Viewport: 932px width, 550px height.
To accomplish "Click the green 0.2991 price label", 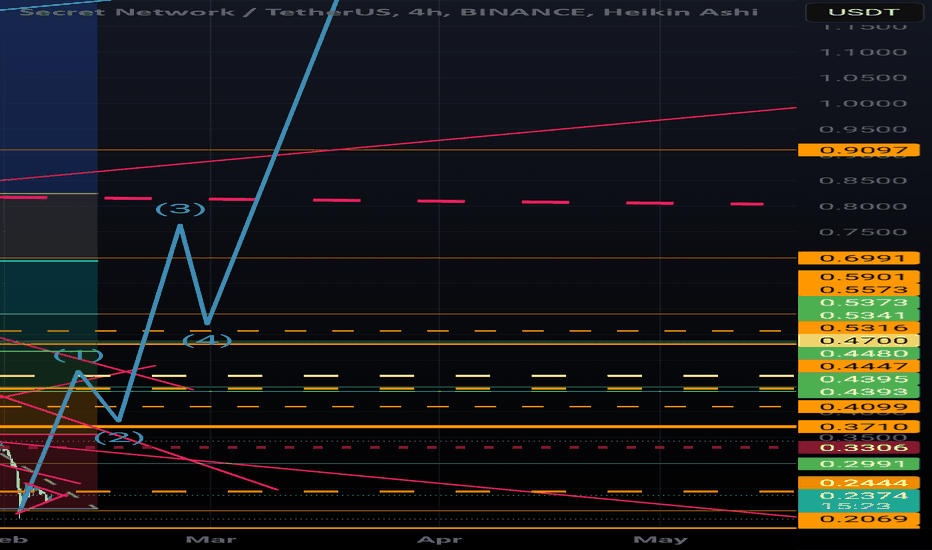I will pyautogui.click(x=859, y=464).
